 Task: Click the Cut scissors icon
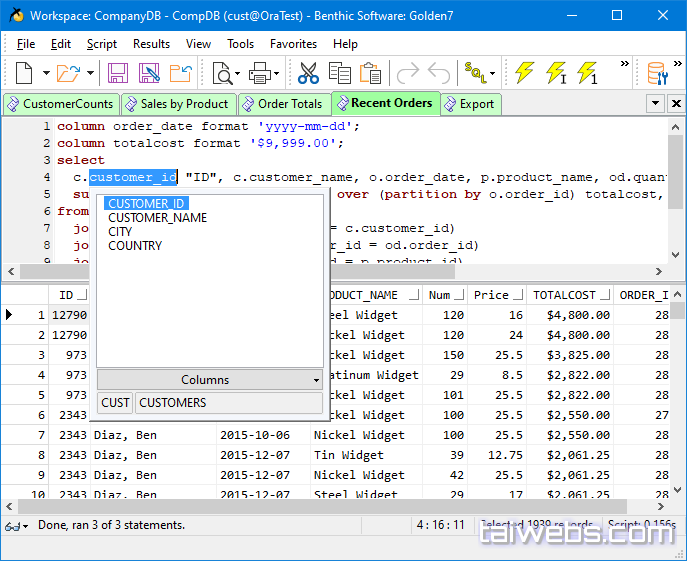click(x=308, y=73)
